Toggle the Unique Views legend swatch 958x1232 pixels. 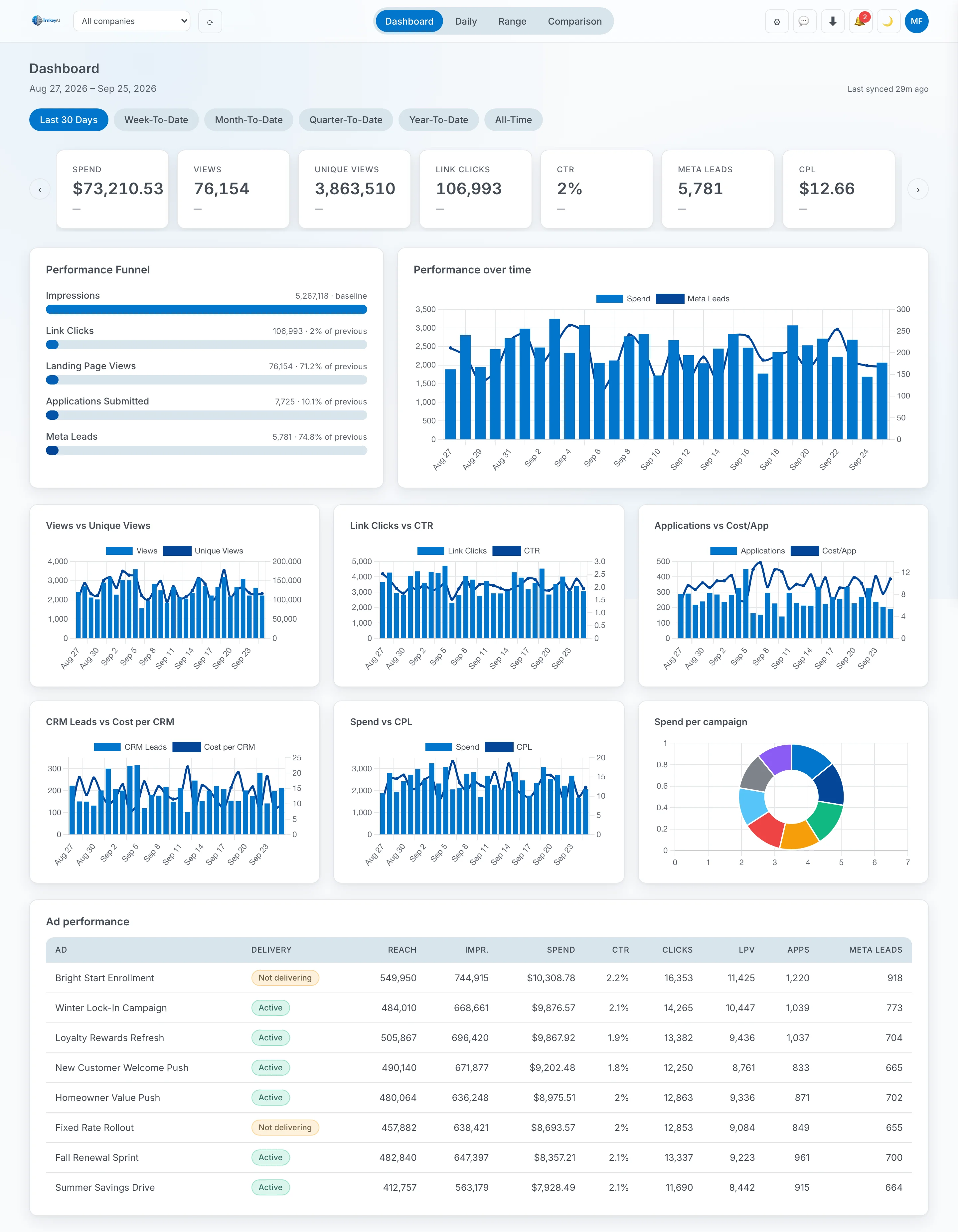click(177, 550)
